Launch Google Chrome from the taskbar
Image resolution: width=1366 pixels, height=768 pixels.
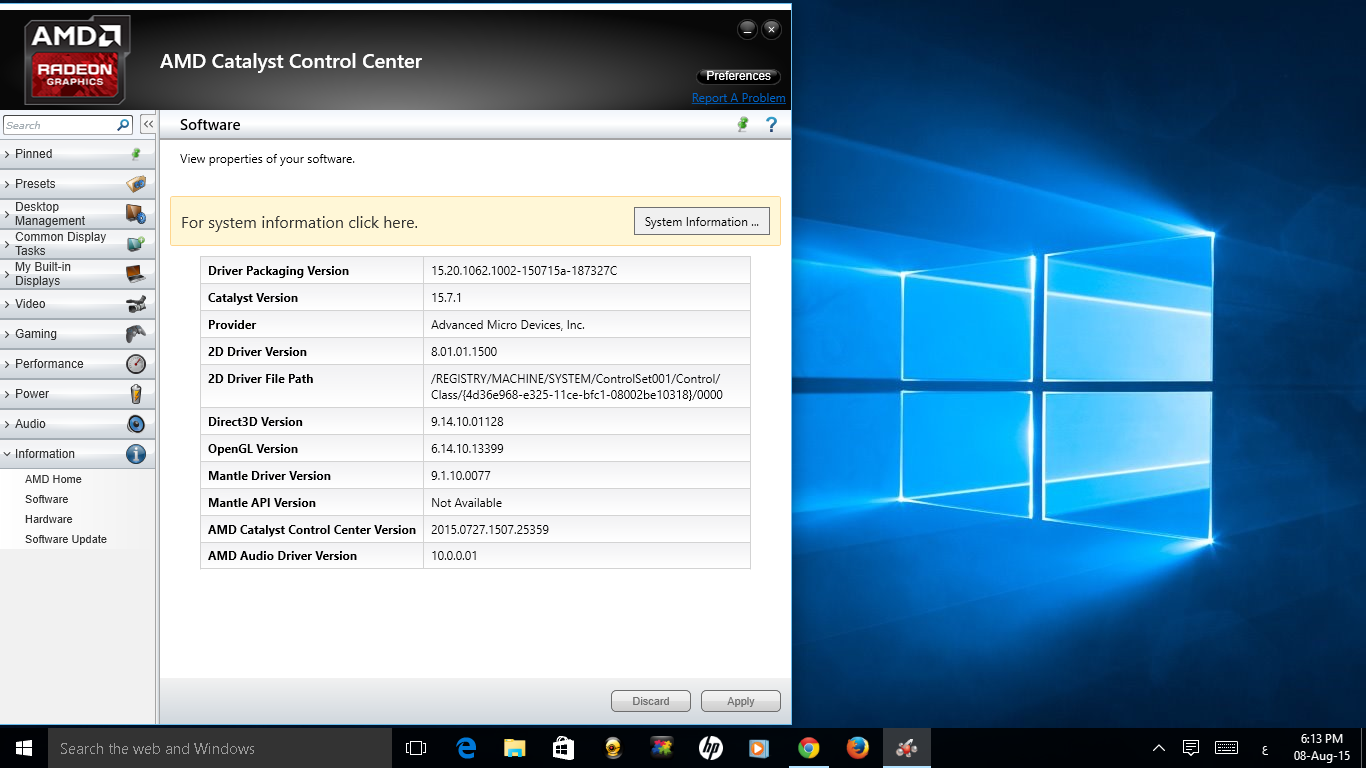(x=809, y=748)
